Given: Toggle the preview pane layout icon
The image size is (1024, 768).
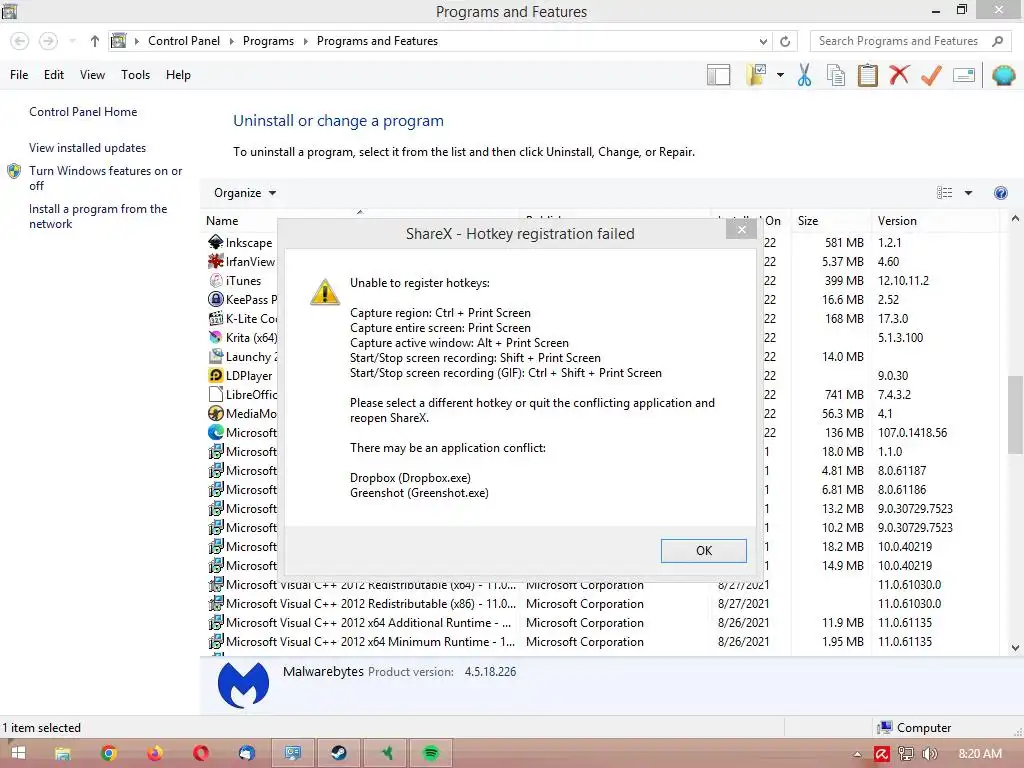Looking at the screenshot, I should click(718, 75).
